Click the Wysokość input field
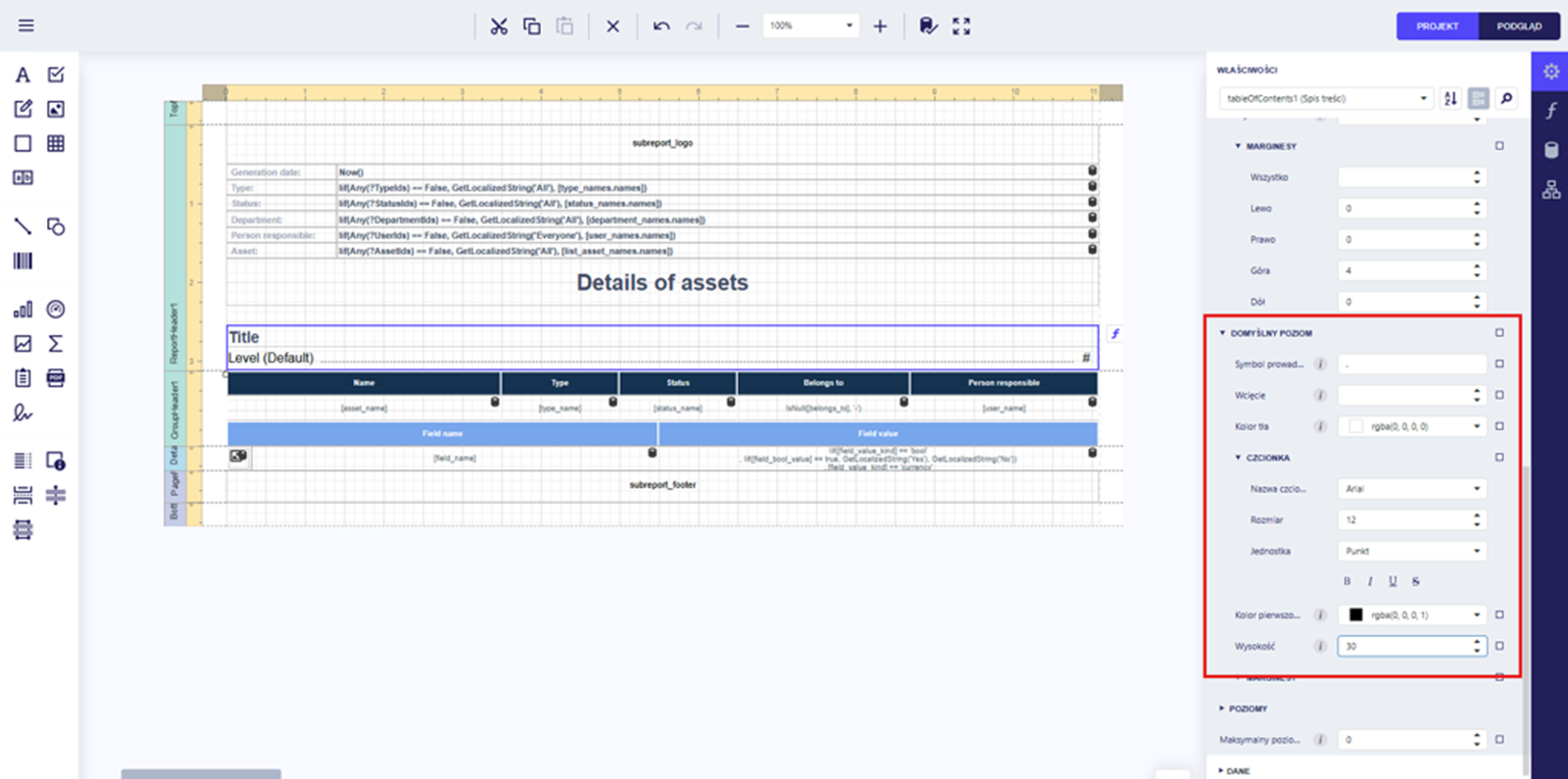The height and width of the screenshot is (779, 1568). pos(1403,647)
